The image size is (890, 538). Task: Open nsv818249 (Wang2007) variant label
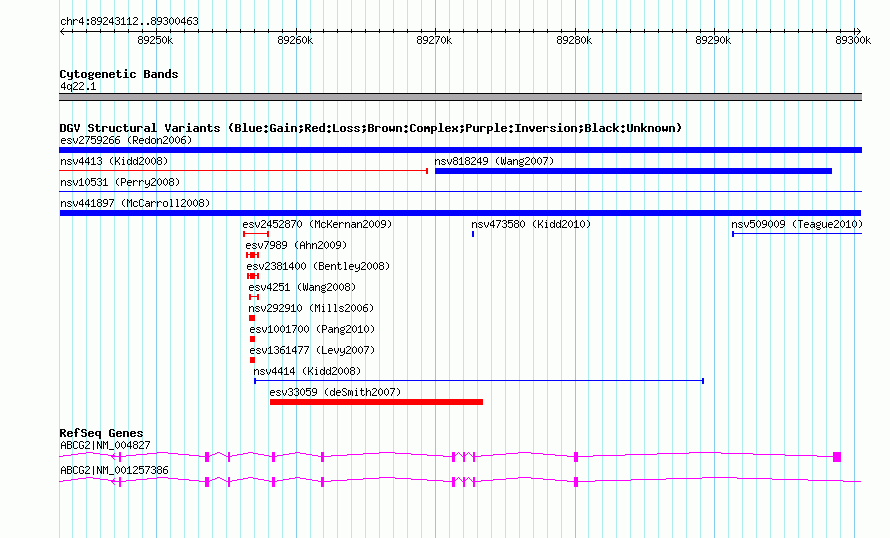tap(494, 161)
